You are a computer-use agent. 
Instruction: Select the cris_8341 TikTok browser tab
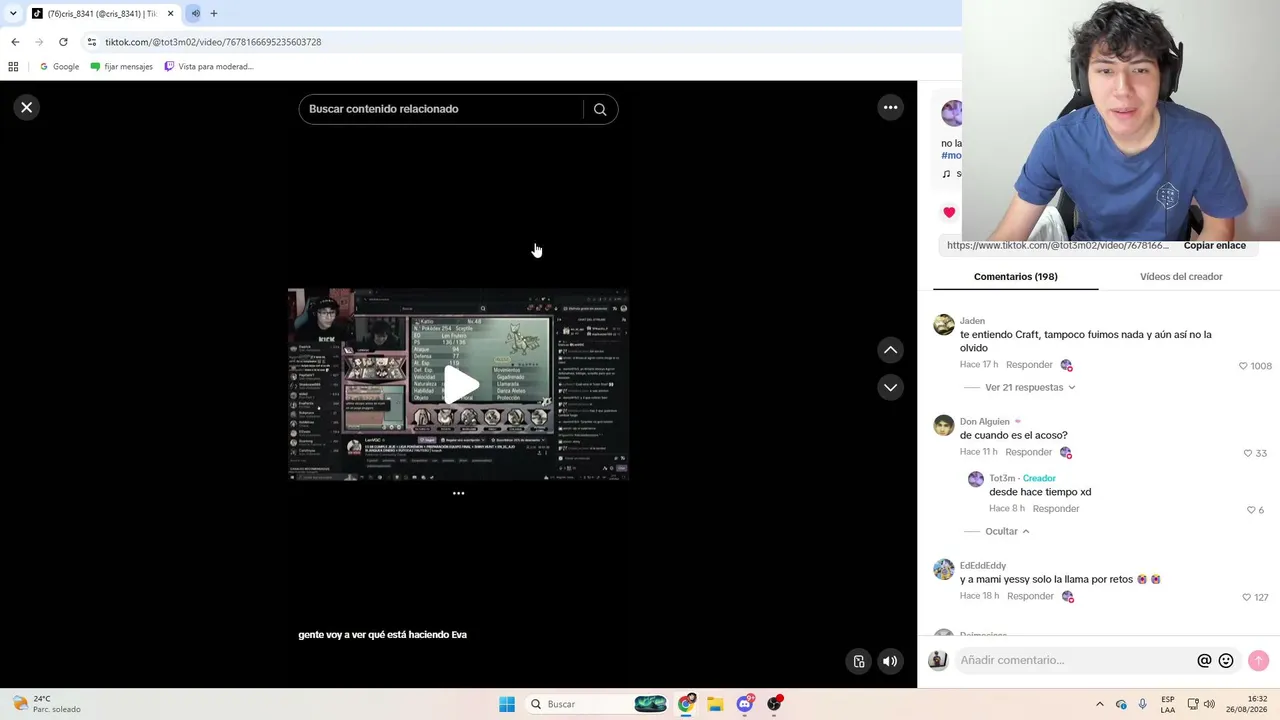point(102,13)
